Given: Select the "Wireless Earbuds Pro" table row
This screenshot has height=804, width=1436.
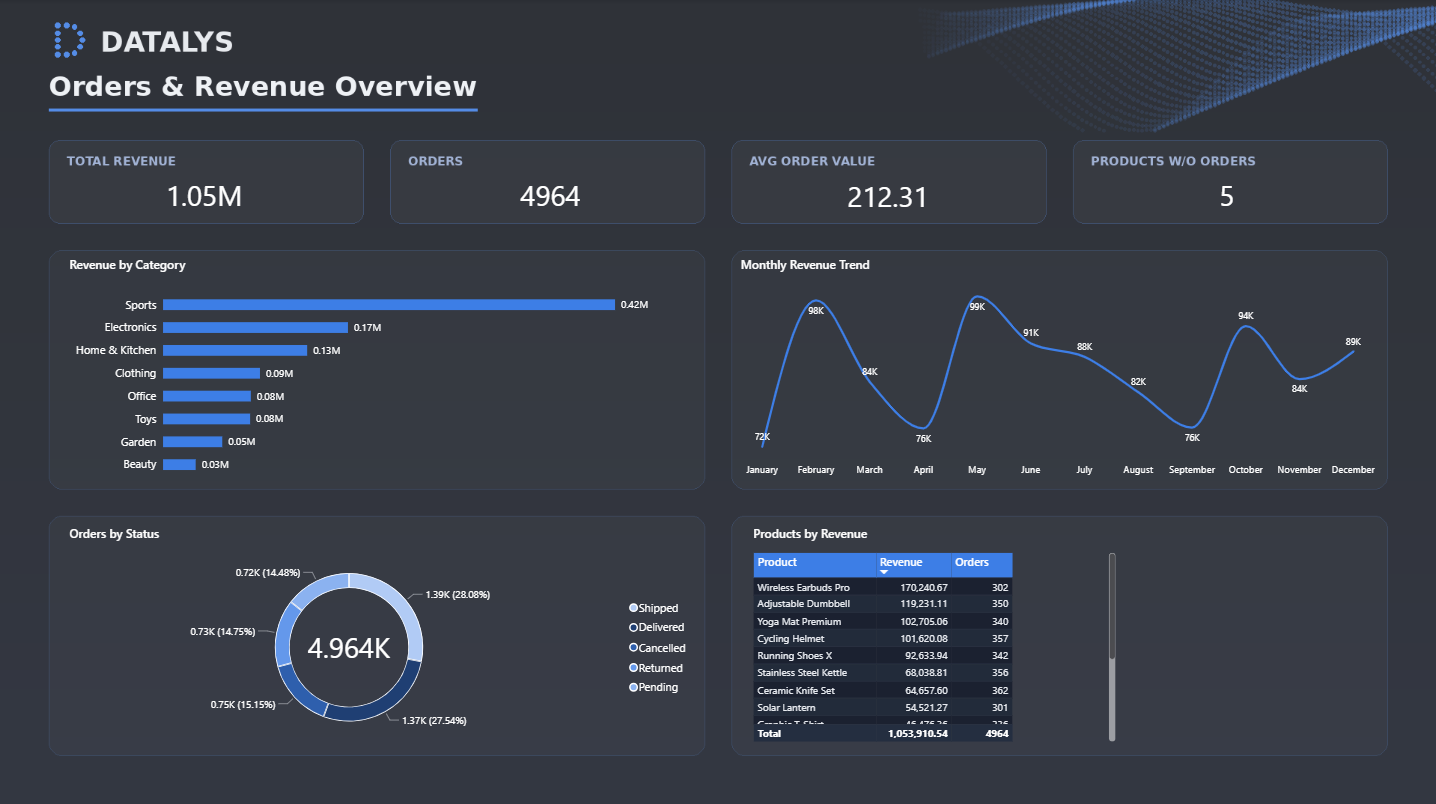Looking at the screenshot, I should [883, 588].
